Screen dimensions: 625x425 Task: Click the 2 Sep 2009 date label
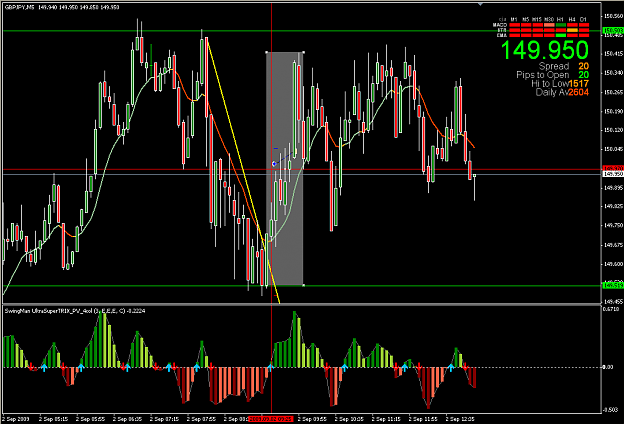click(16, 419)
